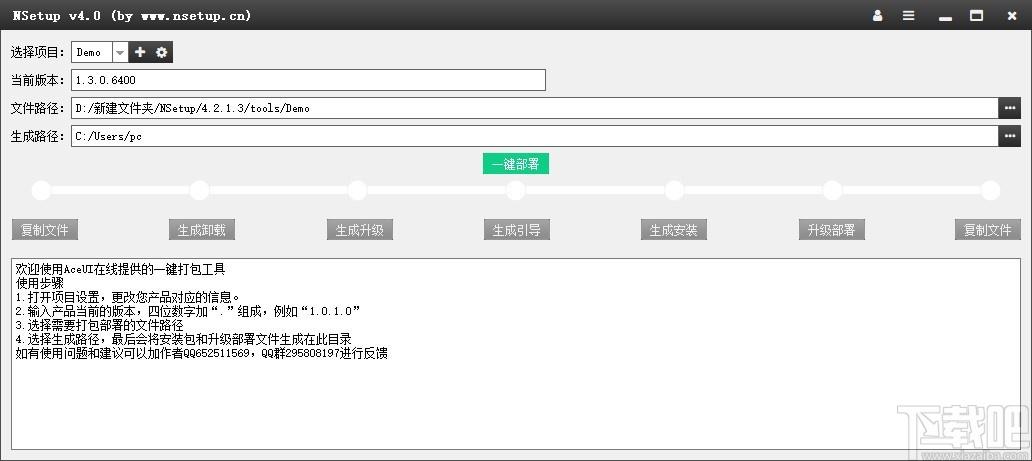Click the log line starting 欢迎使用AceUI
The width and height of the screenshot is (1032, 461).
[120, 269]
